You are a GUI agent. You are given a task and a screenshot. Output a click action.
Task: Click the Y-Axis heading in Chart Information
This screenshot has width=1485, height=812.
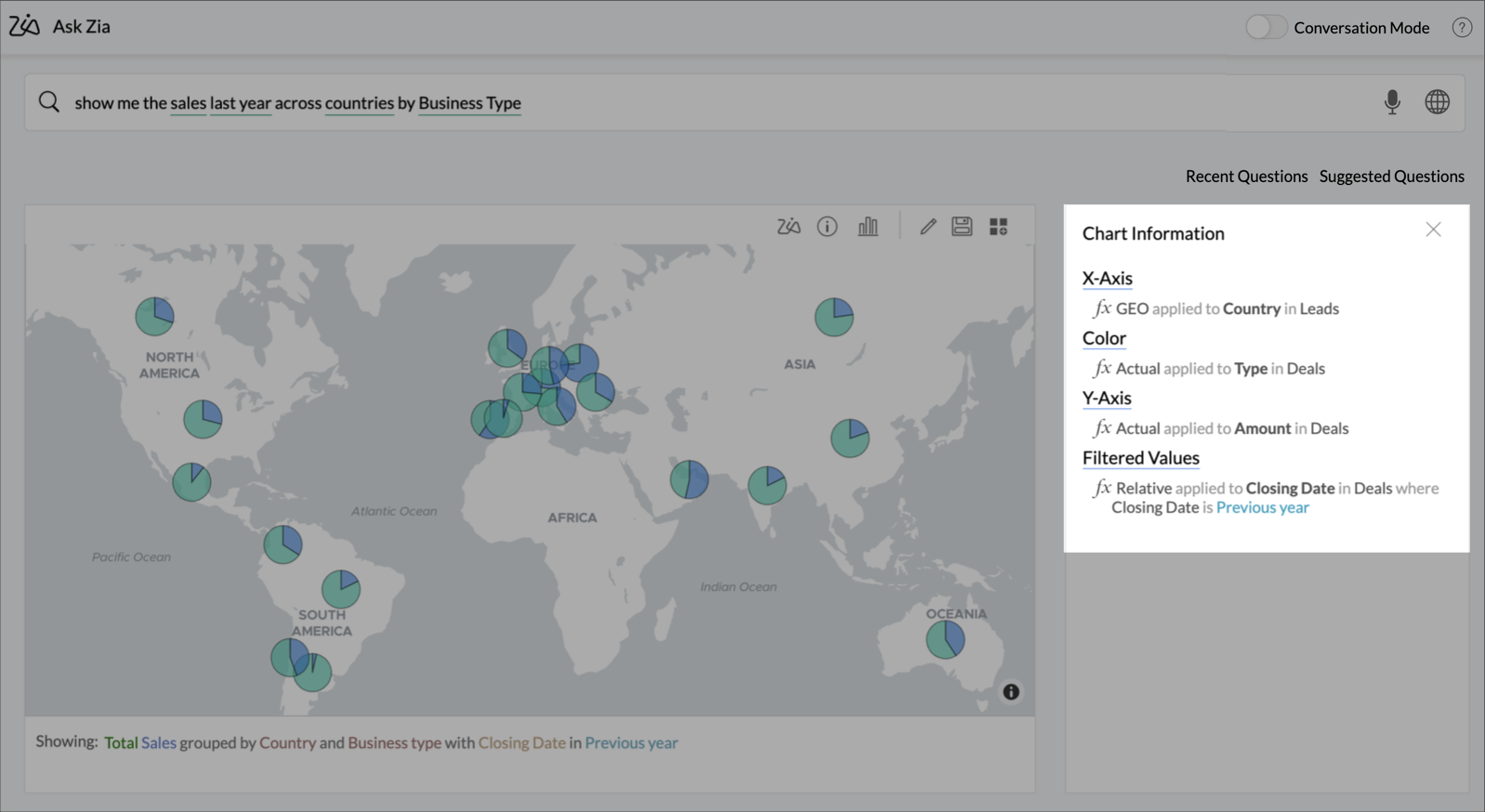pyautogui.click(x=1107, y=399)
